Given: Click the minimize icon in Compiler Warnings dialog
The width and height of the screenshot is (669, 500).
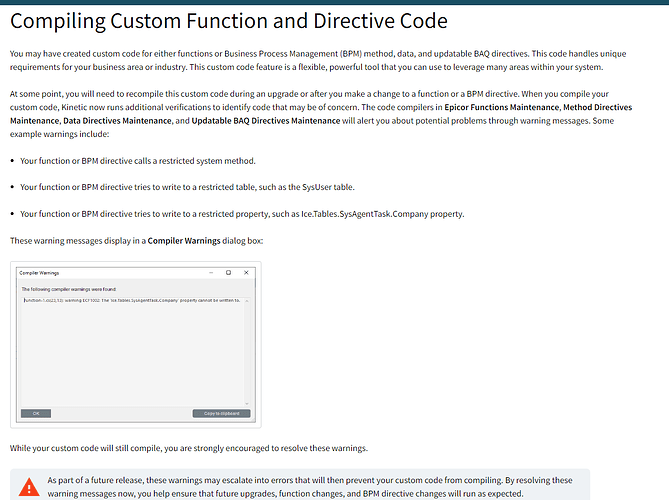Looking at the screenshot, I should pos(211,273).
